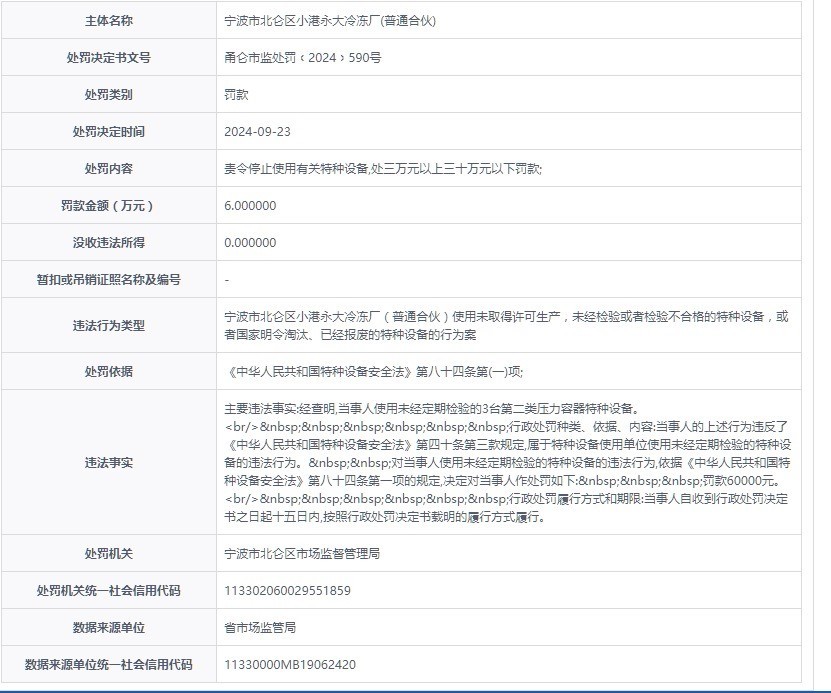Screen dimensions: 831x693
Task: Select the authority name 宁波市北仑区市场监督管理局
Action: click(x=302, y=553)
